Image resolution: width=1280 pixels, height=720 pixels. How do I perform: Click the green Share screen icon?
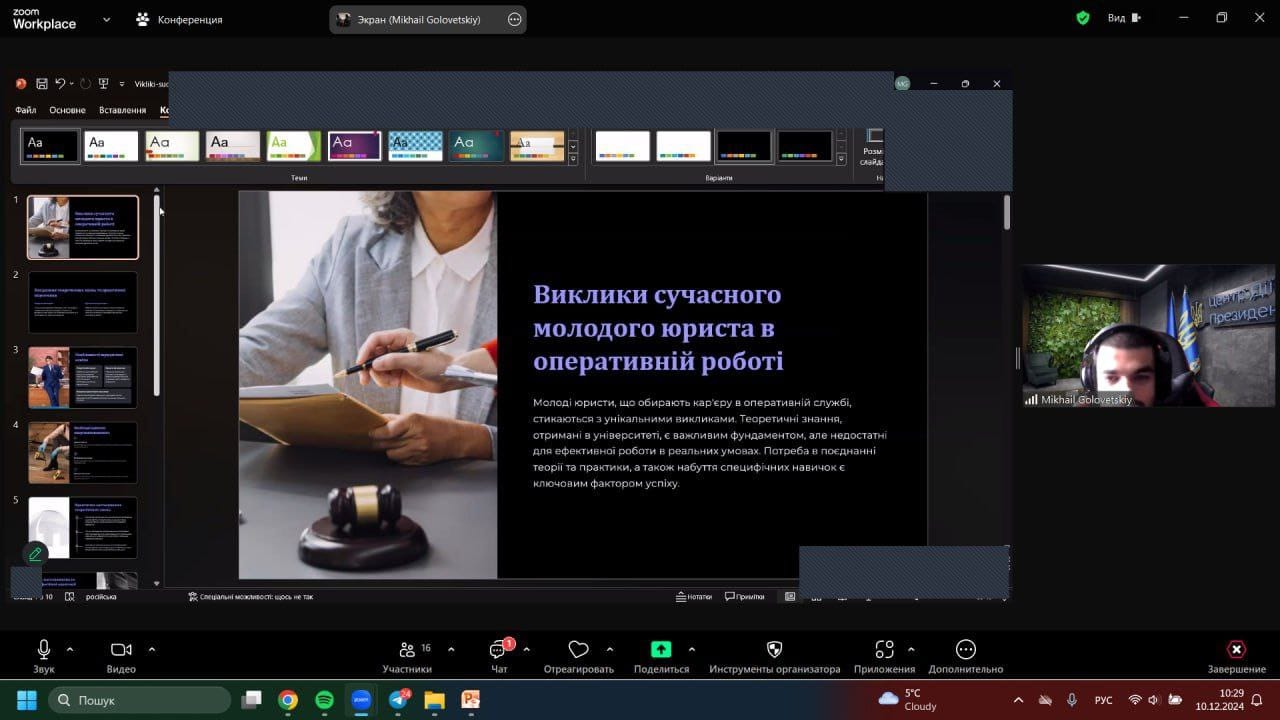click(x=661, y=650)
